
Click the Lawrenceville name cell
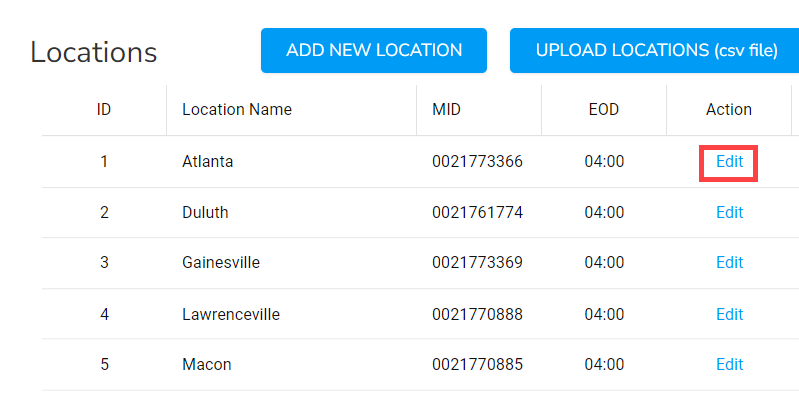point(231,314)
